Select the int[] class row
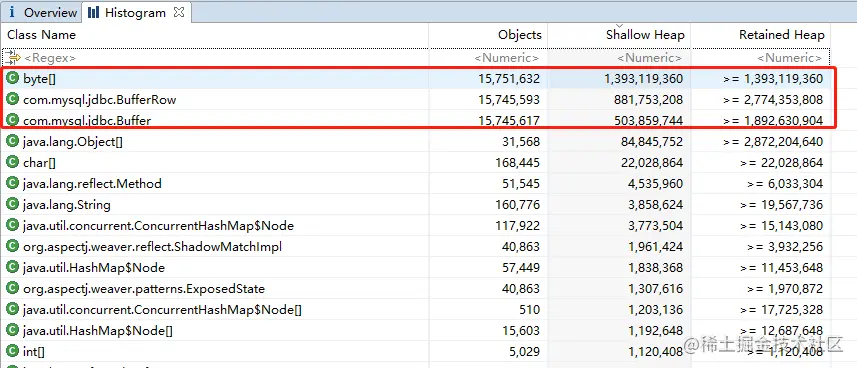 [x=415, y=352]
